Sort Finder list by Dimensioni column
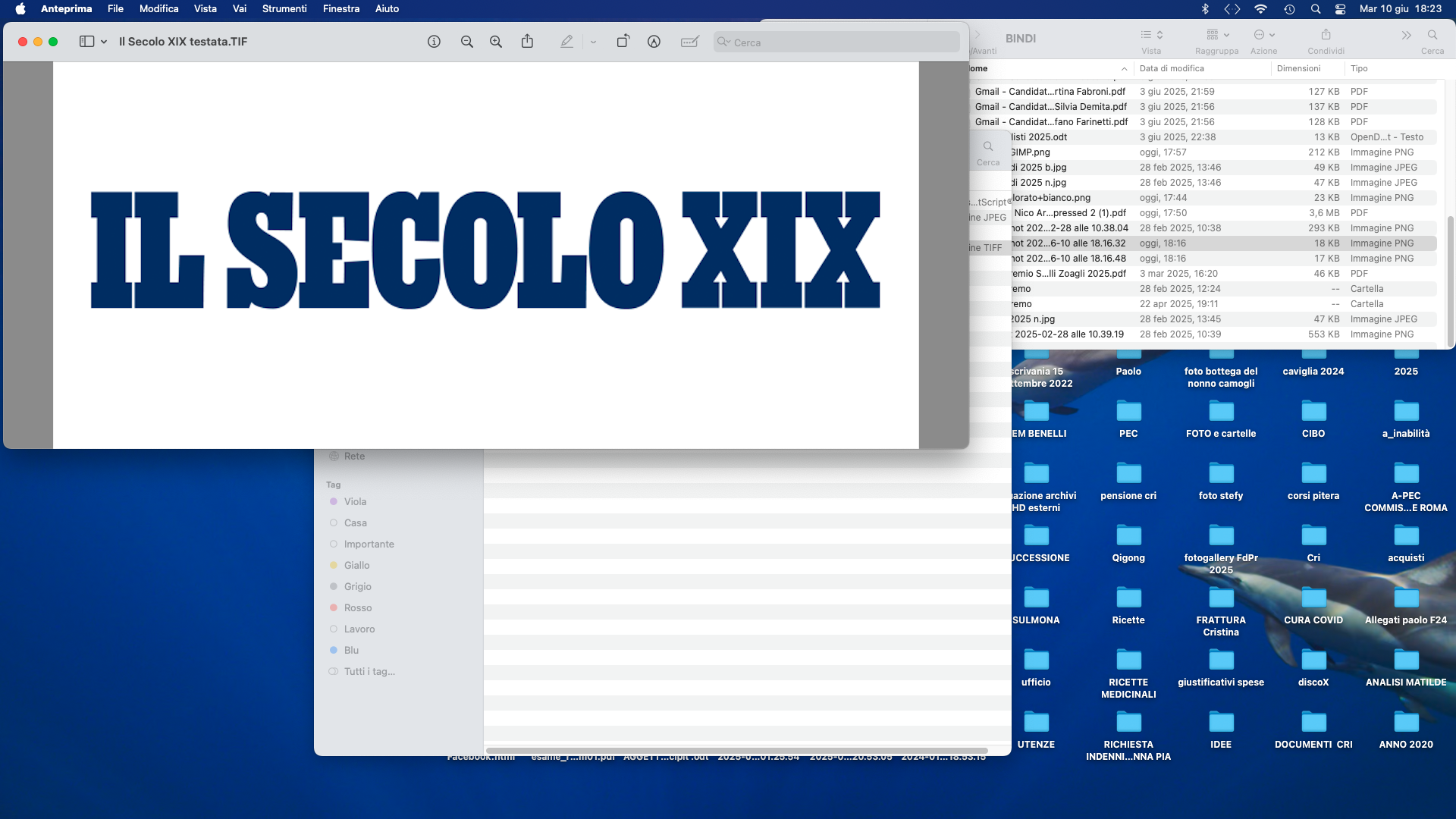 coord(1298,68)
